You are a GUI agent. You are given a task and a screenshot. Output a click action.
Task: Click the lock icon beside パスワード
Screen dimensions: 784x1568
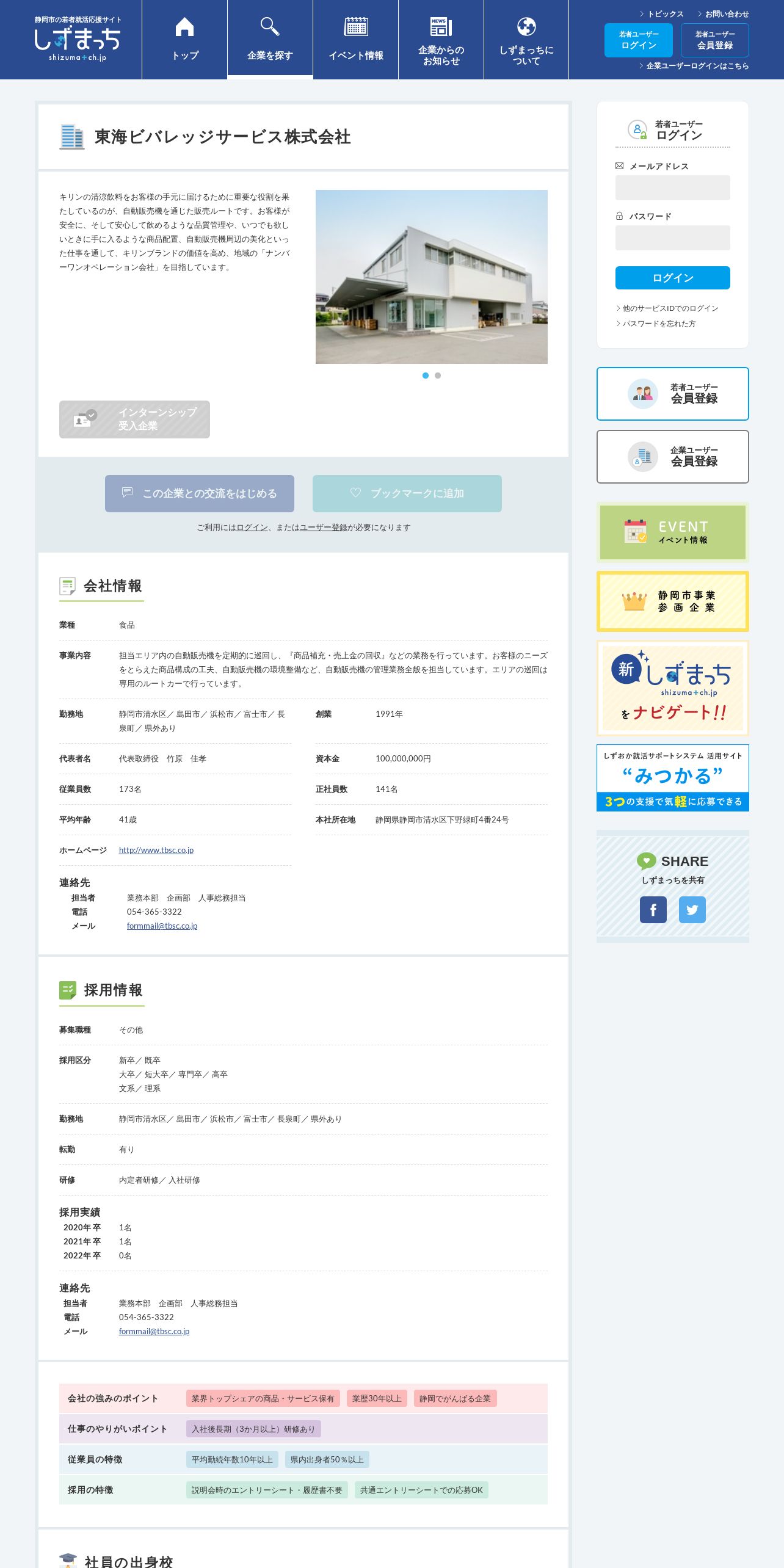(620, 216)
